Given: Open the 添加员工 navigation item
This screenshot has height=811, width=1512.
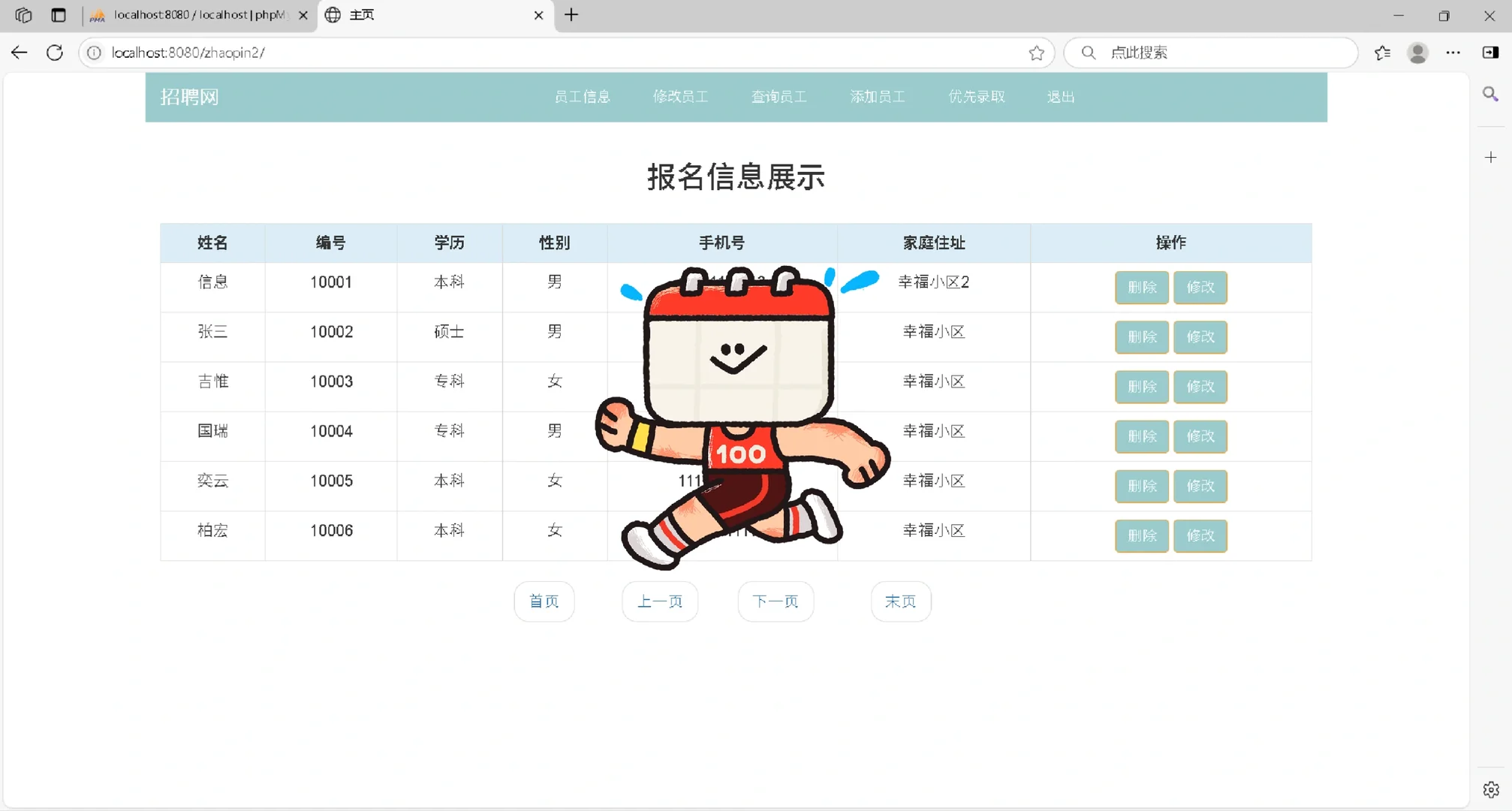Looking at the screenshot, I should (x=878, y=96).
